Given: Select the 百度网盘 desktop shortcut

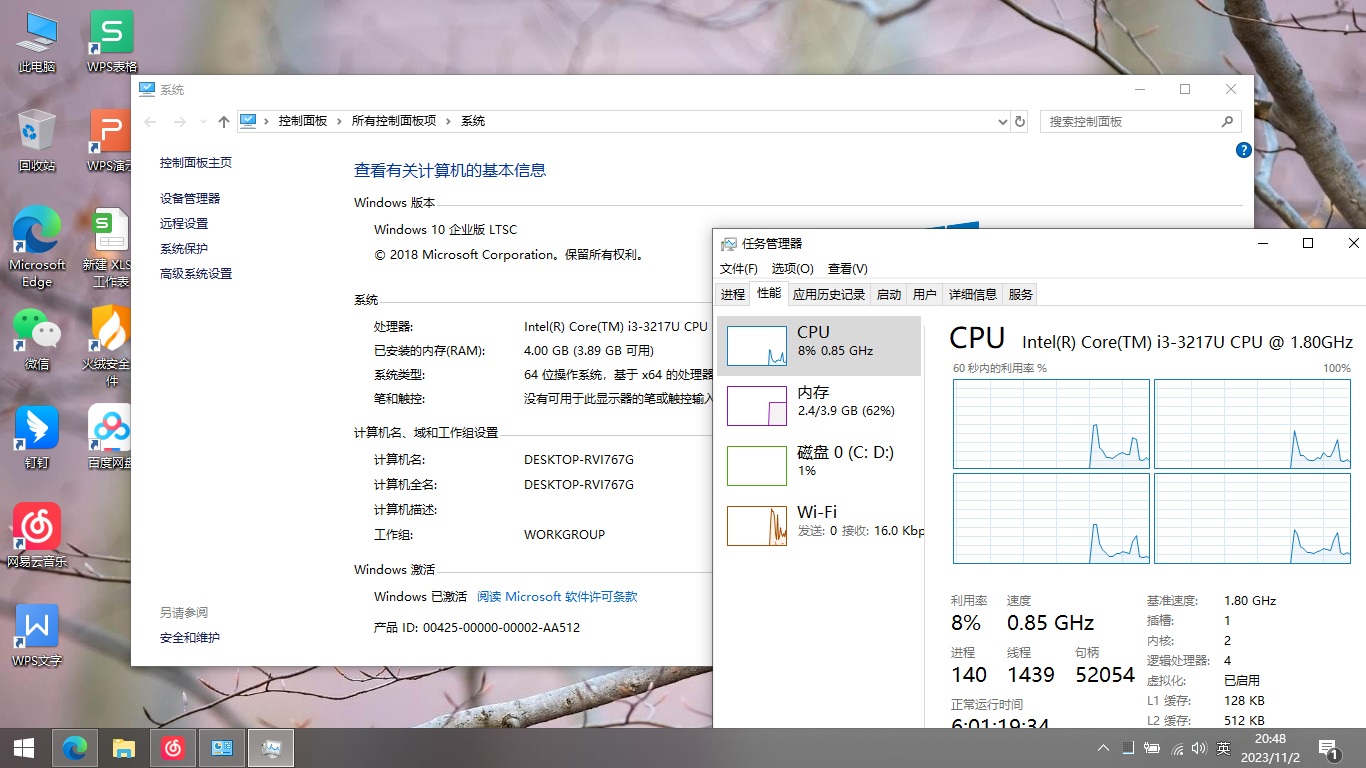Looking at the screenshot, I should [110, 438].
